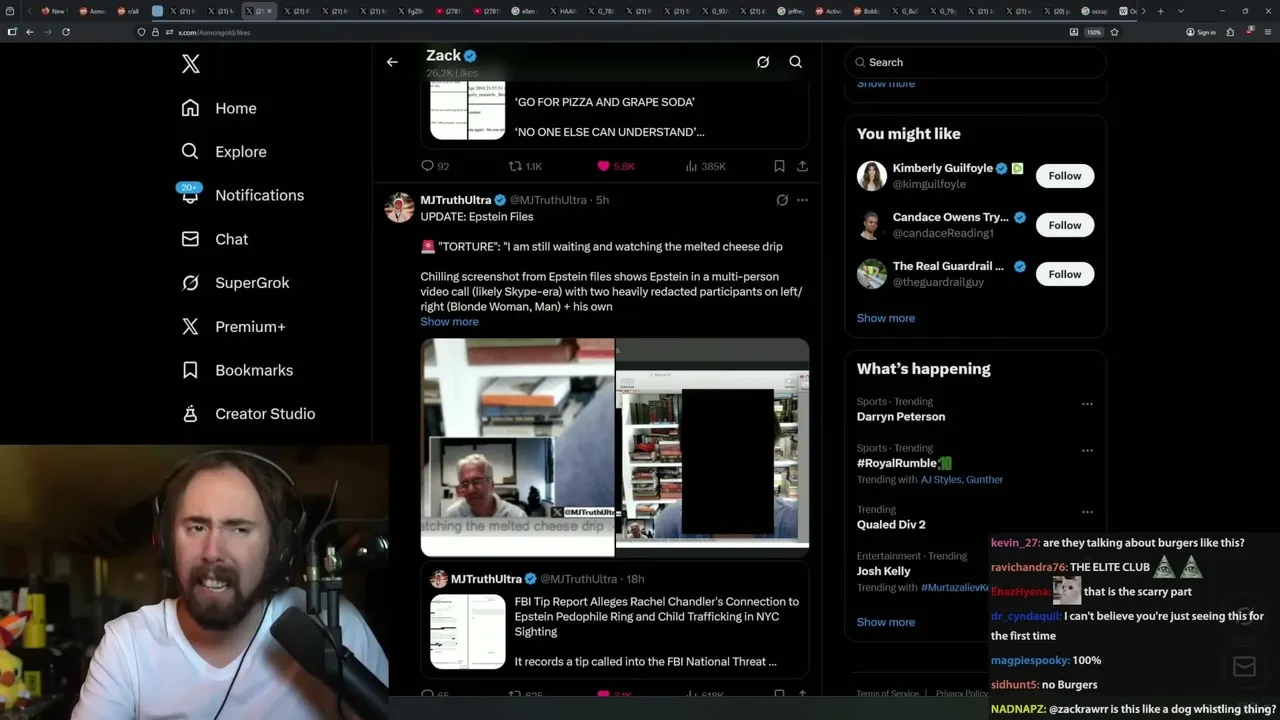Click the X logo in the sidebar
The image size is (1280, 720).
point(191,65)
